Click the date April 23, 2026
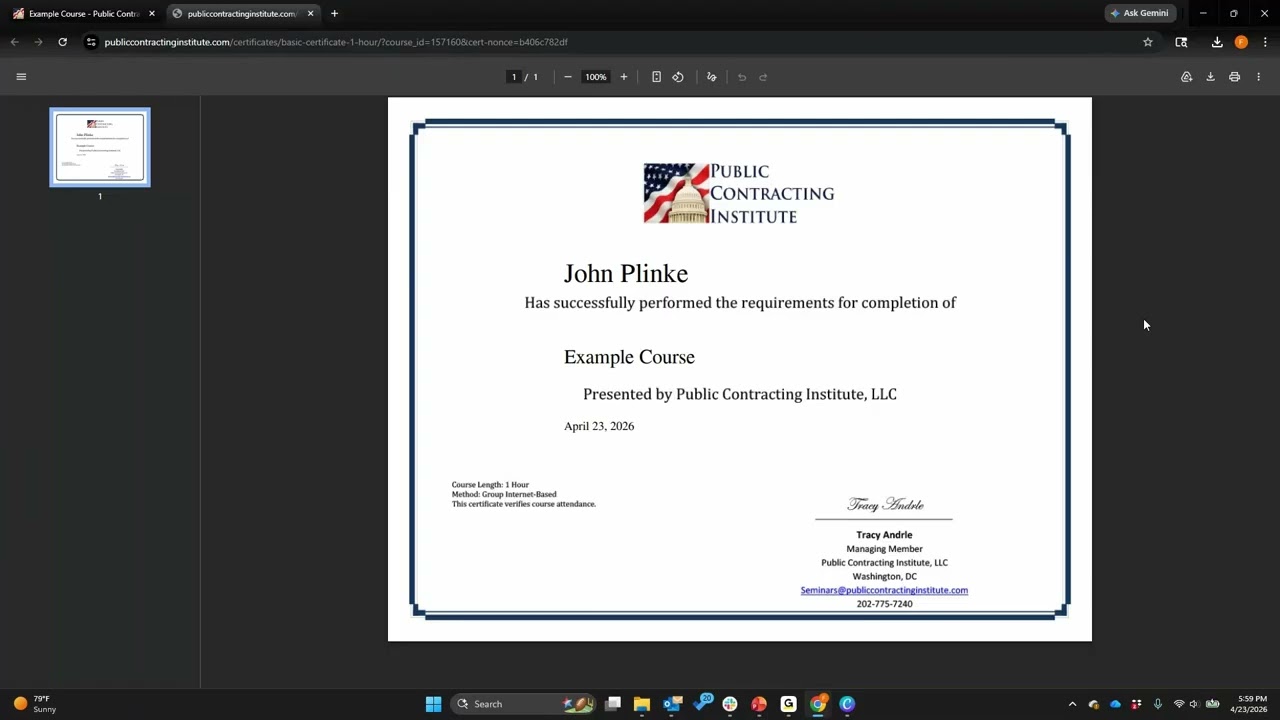 599,426
